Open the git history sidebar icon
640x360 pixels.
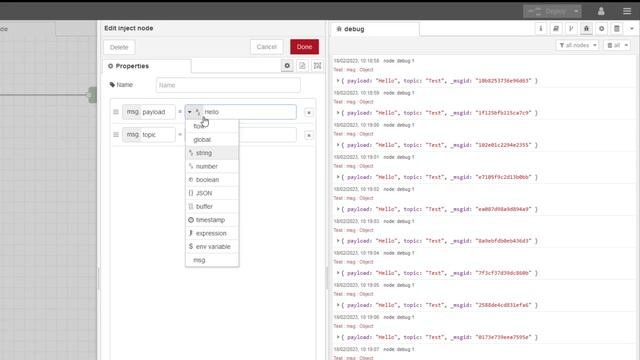(571, 29)
